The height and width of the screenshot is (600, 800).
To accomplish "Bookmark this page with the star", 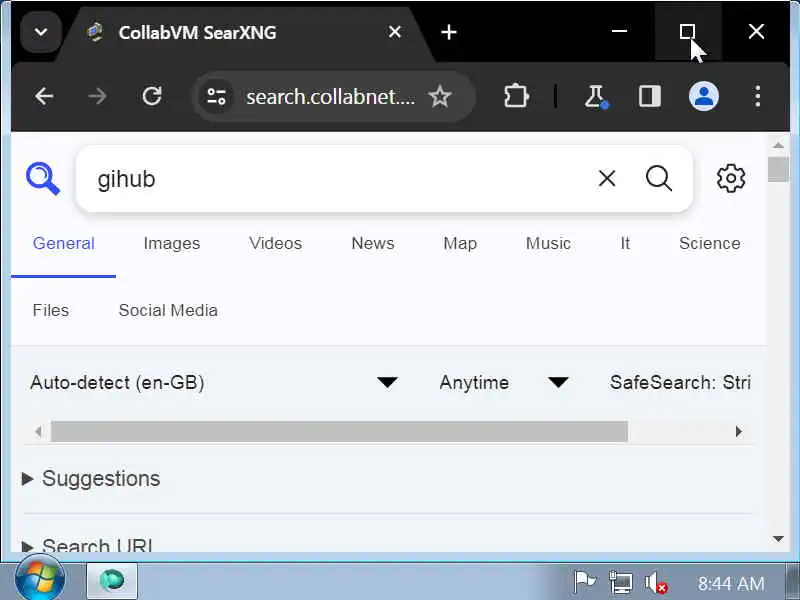I will tap(440, 96).
